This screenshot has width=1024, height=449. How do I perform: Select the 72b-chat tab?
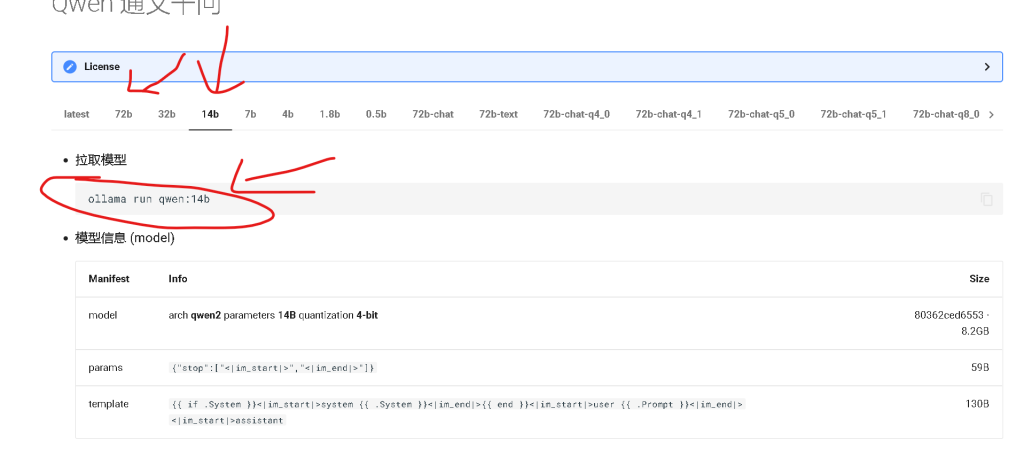click(x=433, y=114)
